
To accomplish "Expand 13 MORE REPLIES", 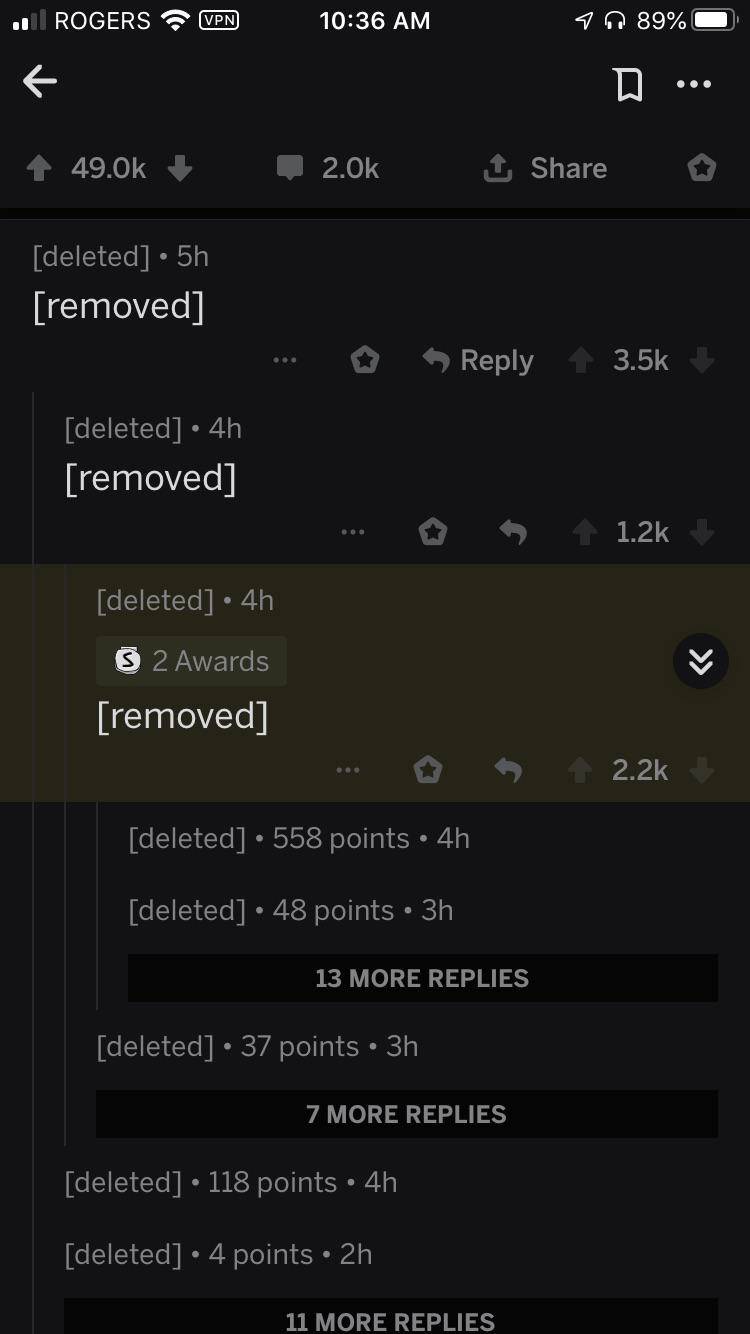I will point(422,978).
